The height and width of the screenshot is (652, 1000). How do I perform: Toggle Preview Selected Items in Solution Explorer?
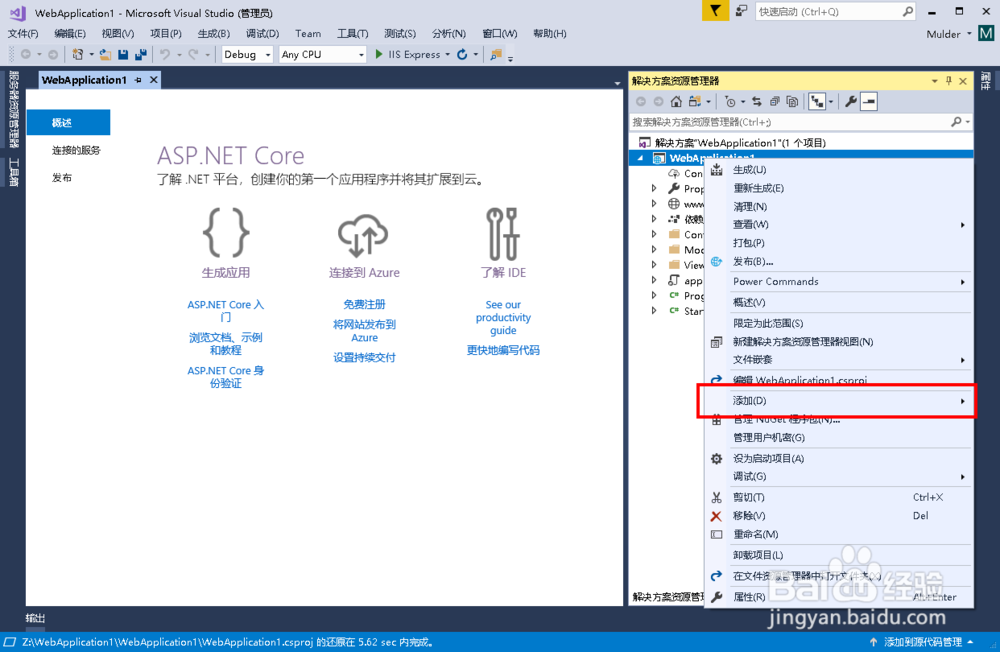pyautogui.click(x=868, y=100)
